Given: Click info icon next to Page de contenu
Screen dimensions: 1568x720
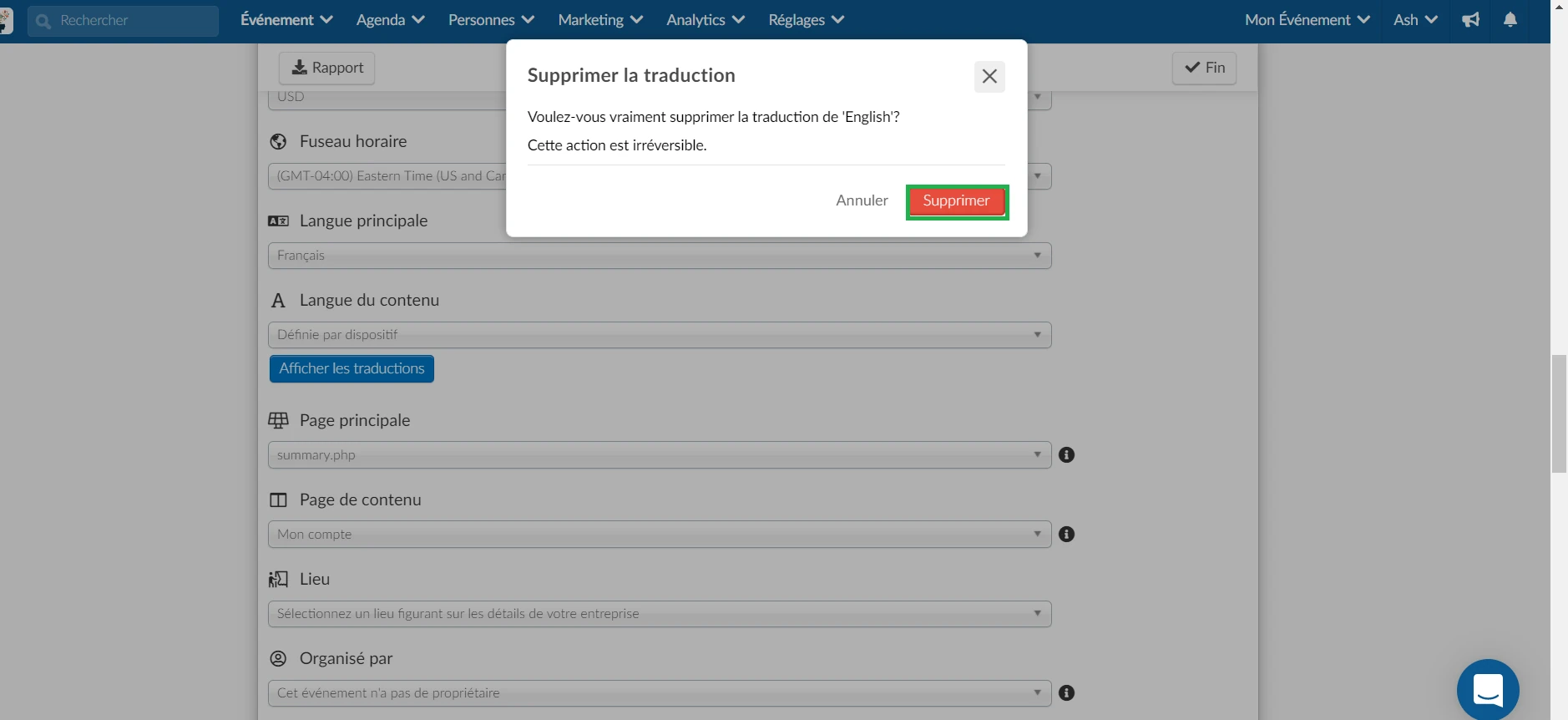Looking at the screenshot, I should click(x=1066, y=535).
